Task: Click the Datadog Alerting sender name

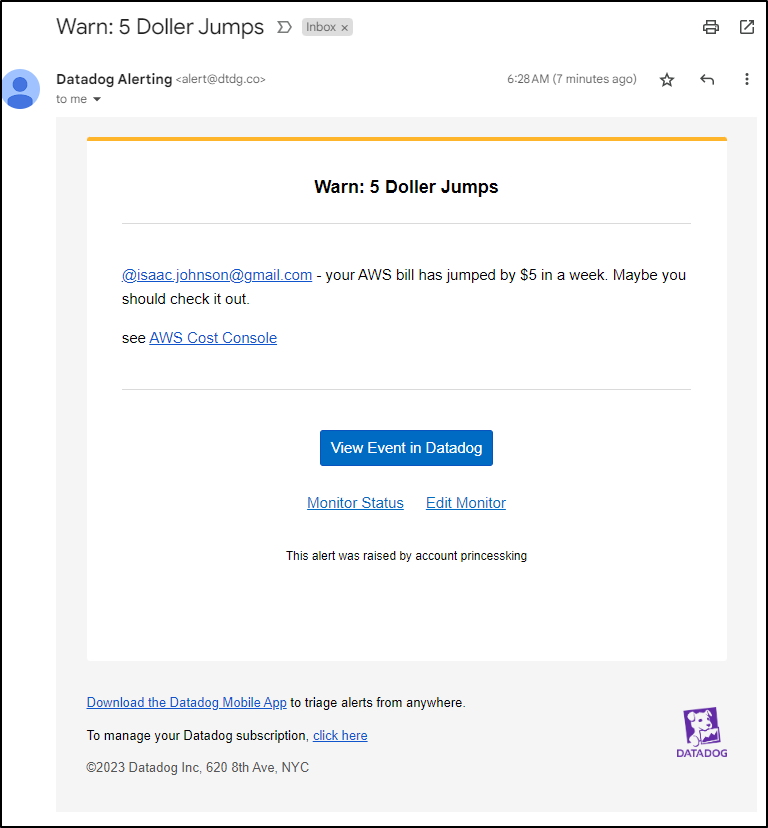Action: [x=114, y=79]
